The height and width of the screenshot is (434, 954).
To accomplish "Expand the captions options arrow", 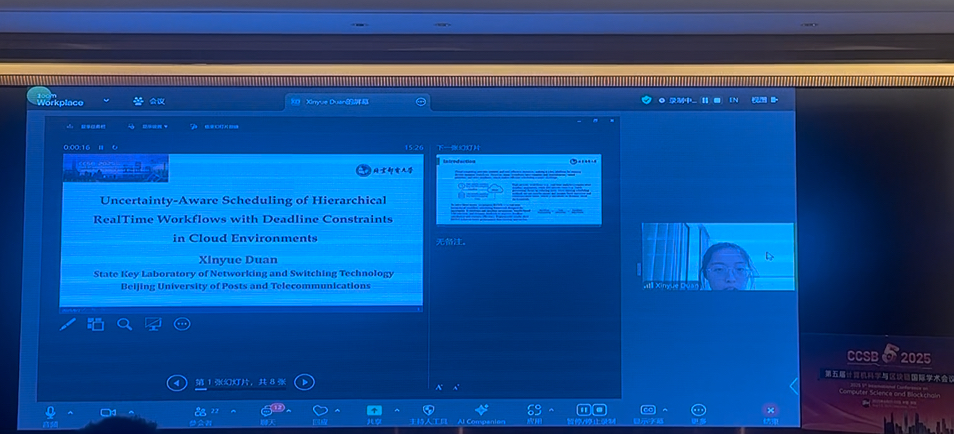I will click(664, 410).
